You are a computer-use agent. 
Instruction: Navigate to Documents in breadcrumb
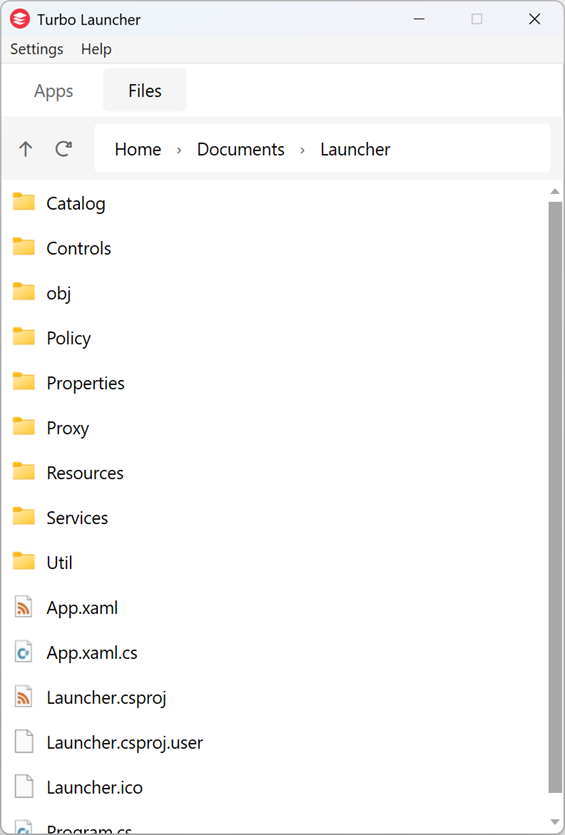point(241,149)
